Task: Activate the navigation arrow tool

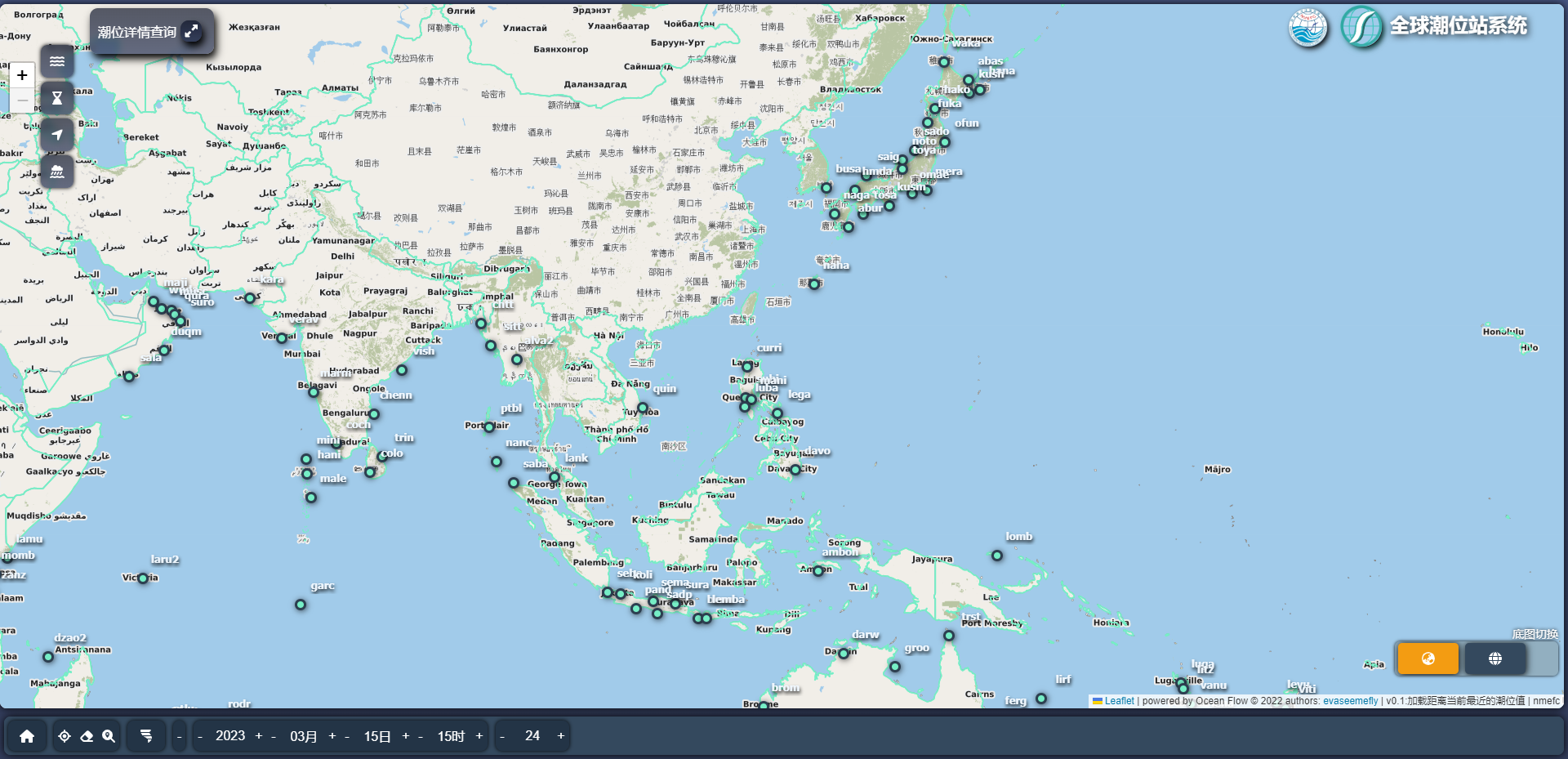Action: 57,135
